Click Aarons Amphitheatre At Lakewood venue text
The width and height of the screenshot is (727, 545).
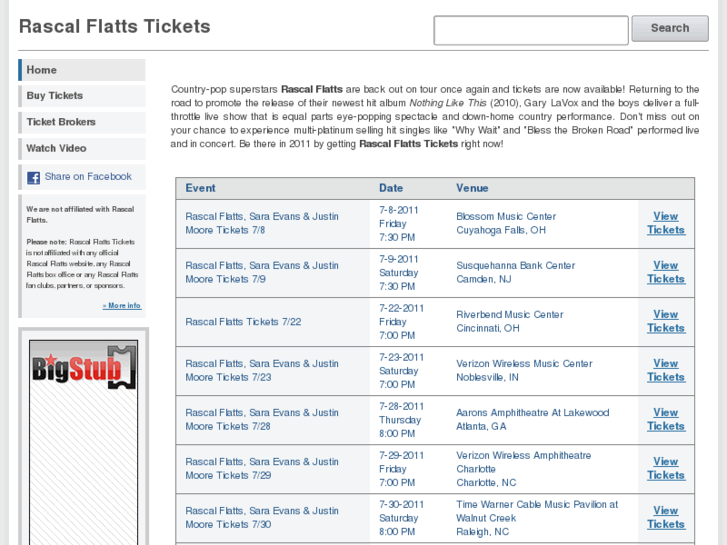pyautogui.click(x=532, y=413)
